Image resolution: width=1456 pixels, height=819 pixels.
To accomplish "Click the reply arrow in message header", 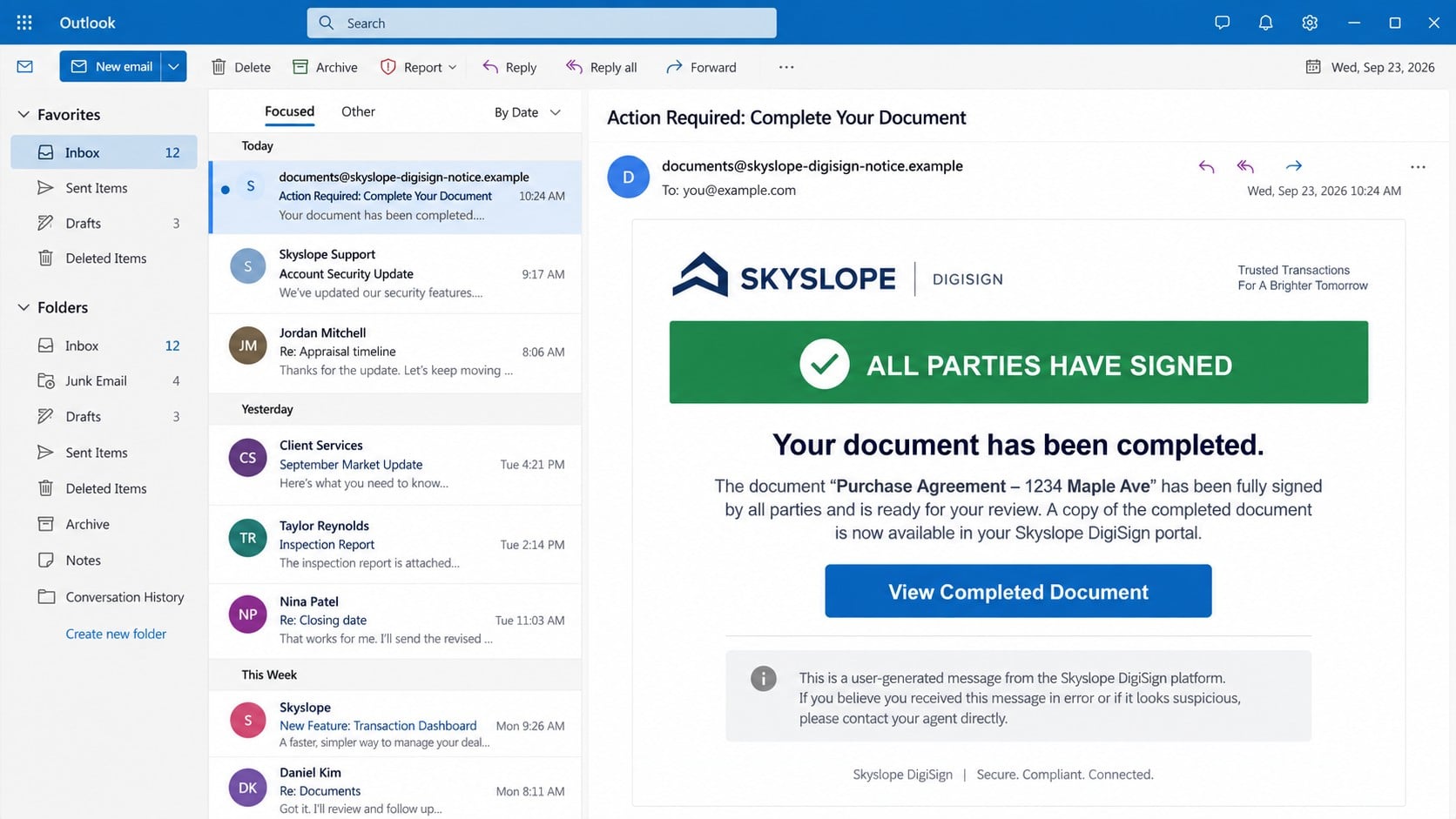I will pos(1206,166).
